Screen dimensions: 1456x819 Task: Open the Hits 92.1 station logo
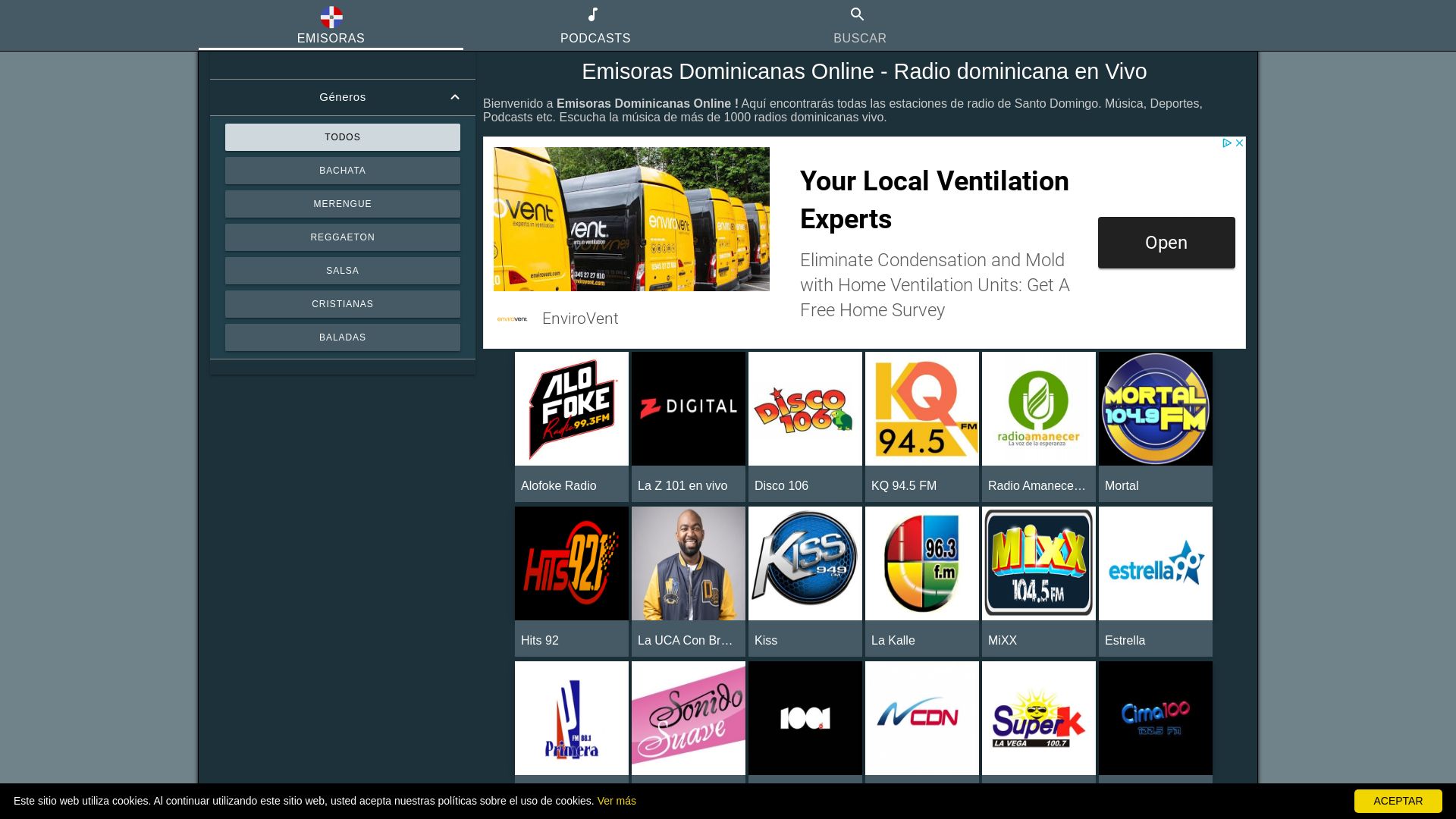[572, 563]
